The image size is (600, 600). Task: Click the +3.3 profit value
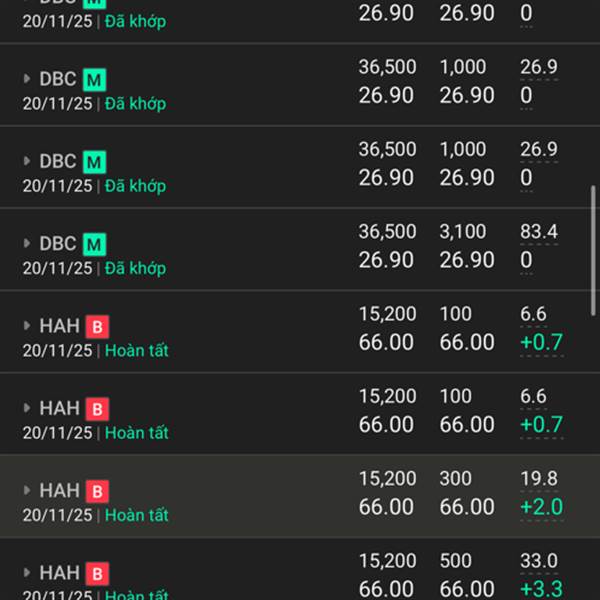pos(541,588)
